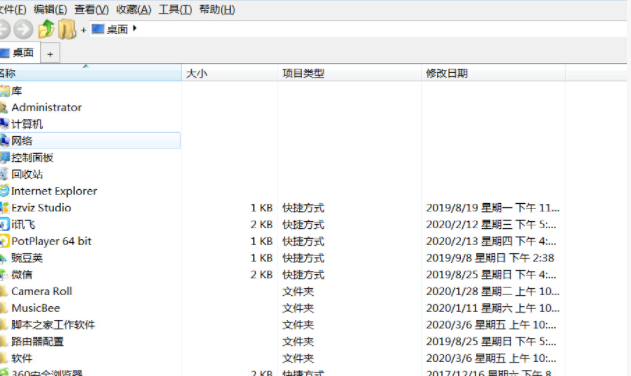Select the PotPlayer 64 bit icon
This screenshot has height=376, width=631.
[4, 241]
